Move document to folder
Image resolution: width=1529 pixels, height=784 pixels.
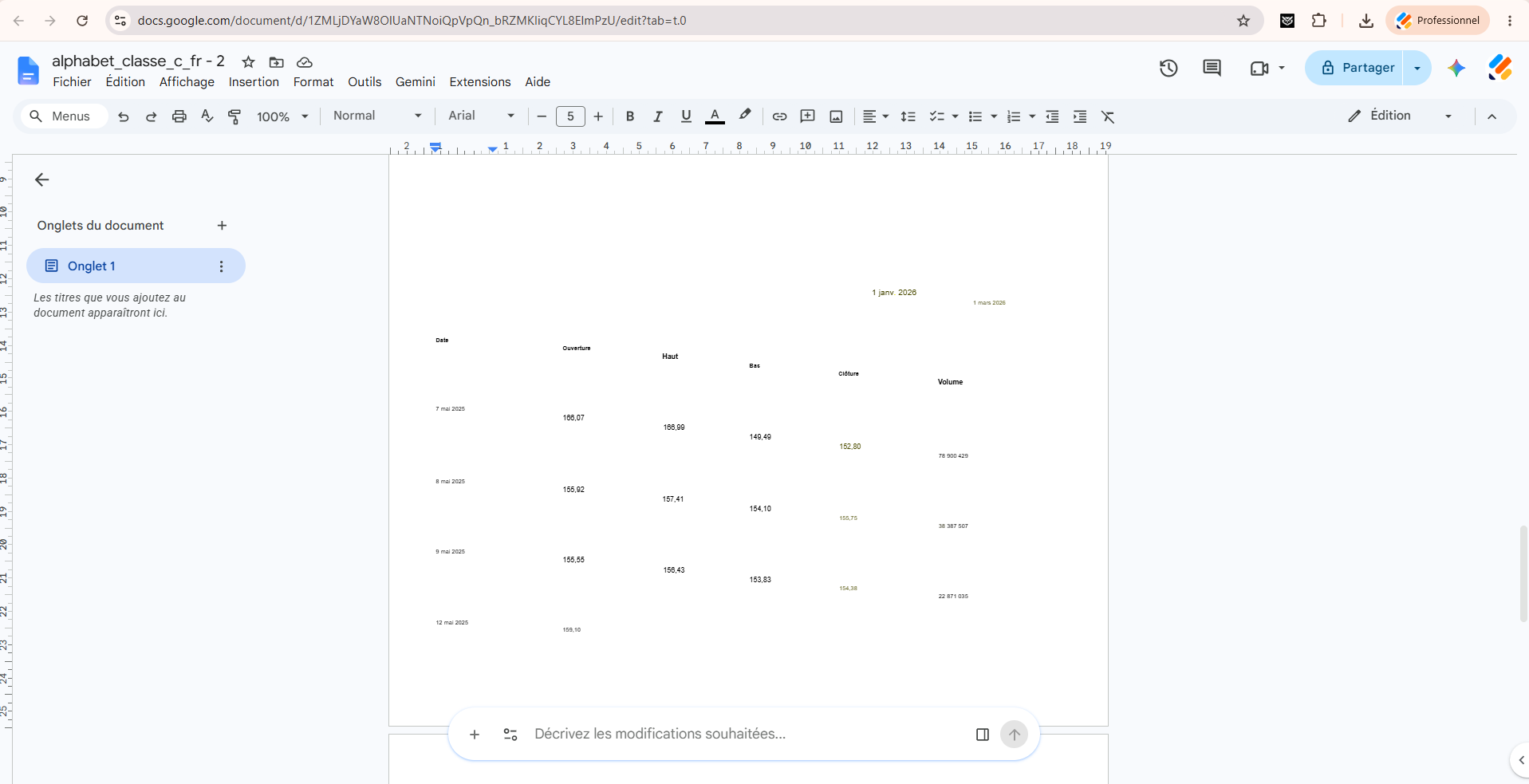pos(277,62)
